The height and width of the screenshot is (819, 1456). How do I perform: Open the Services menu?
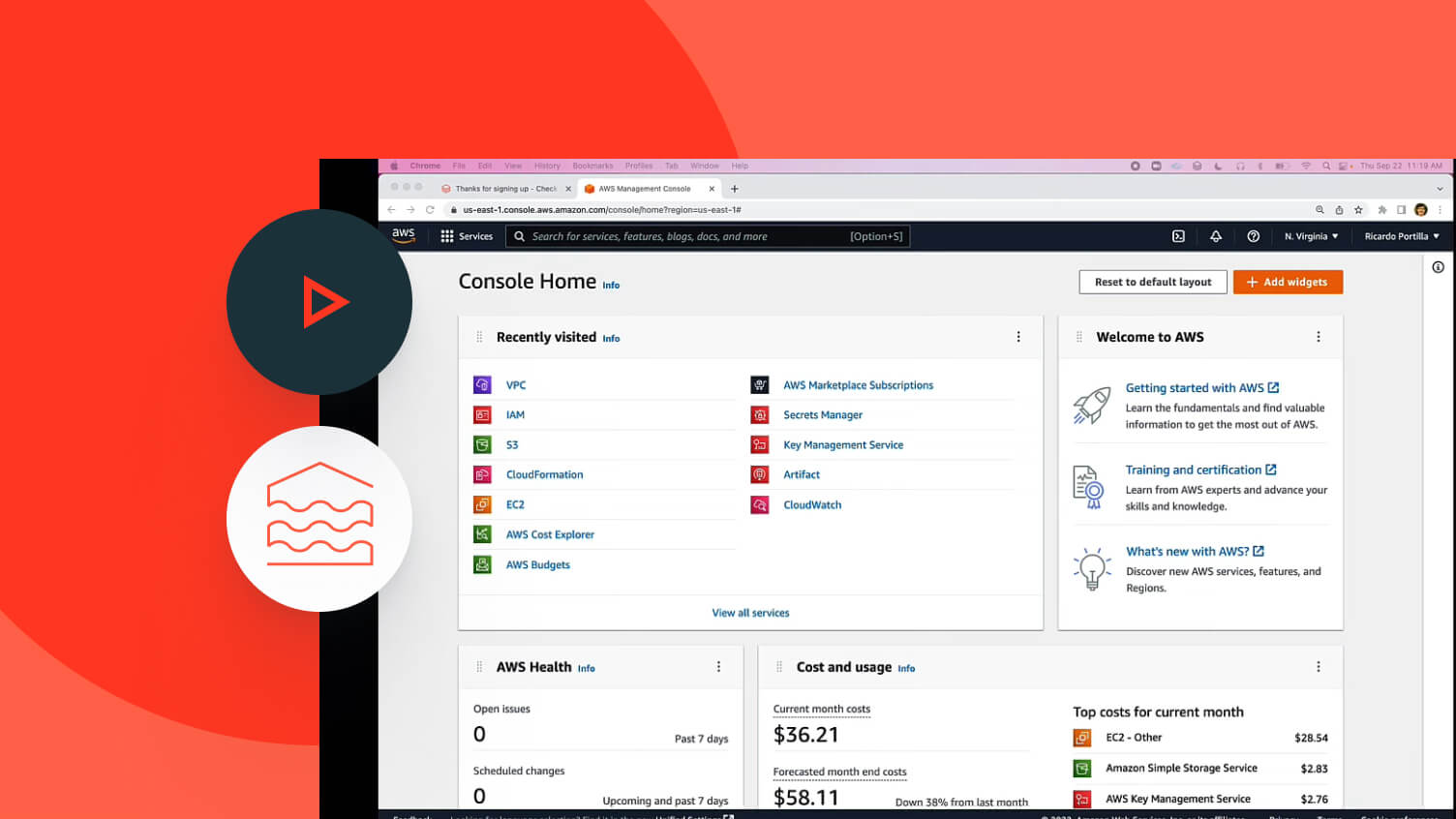click(x=467, y=236)
